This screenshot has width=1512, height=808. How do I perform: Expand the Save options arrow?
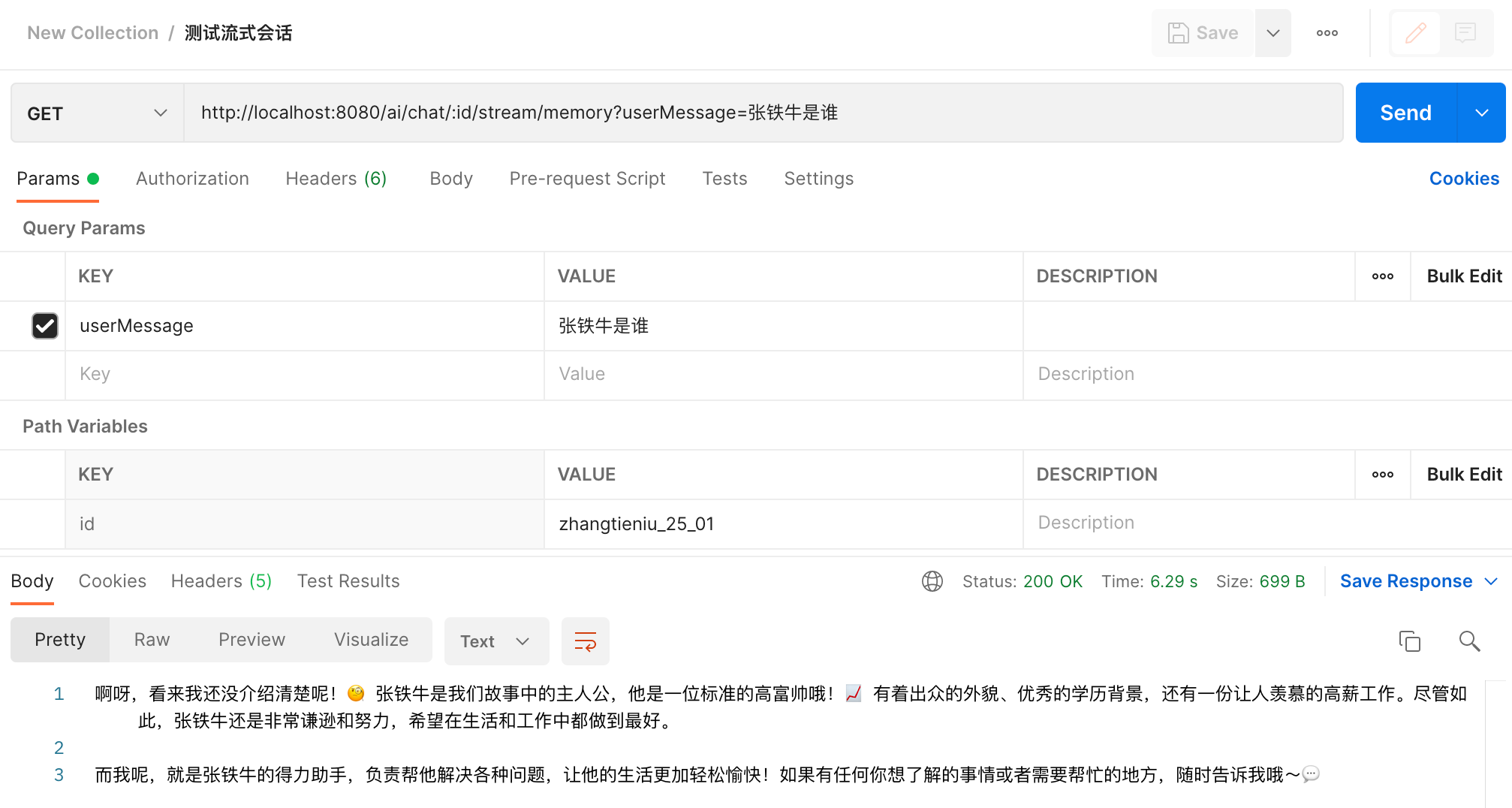(1273, 33)
